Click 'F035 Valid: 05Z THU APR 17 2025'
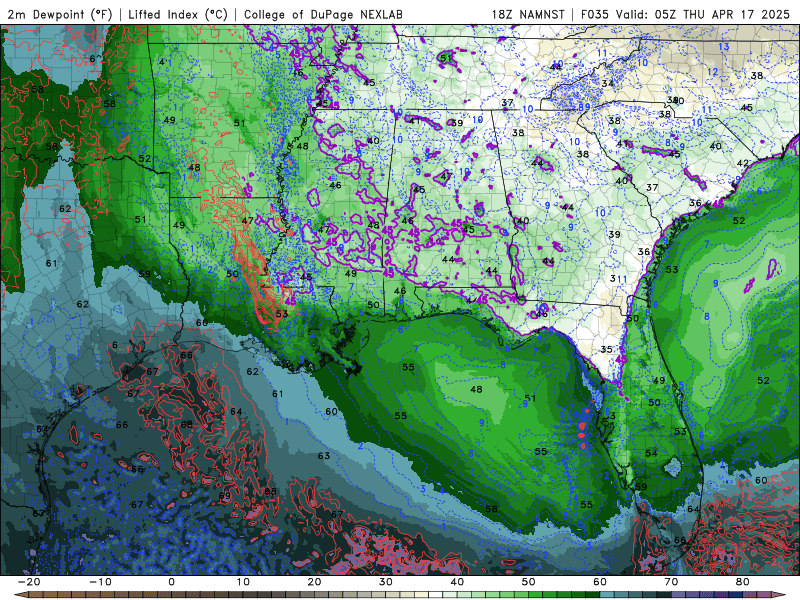This screenshot has width=800, height=600. pyautogui.click(x=686, y=14)
